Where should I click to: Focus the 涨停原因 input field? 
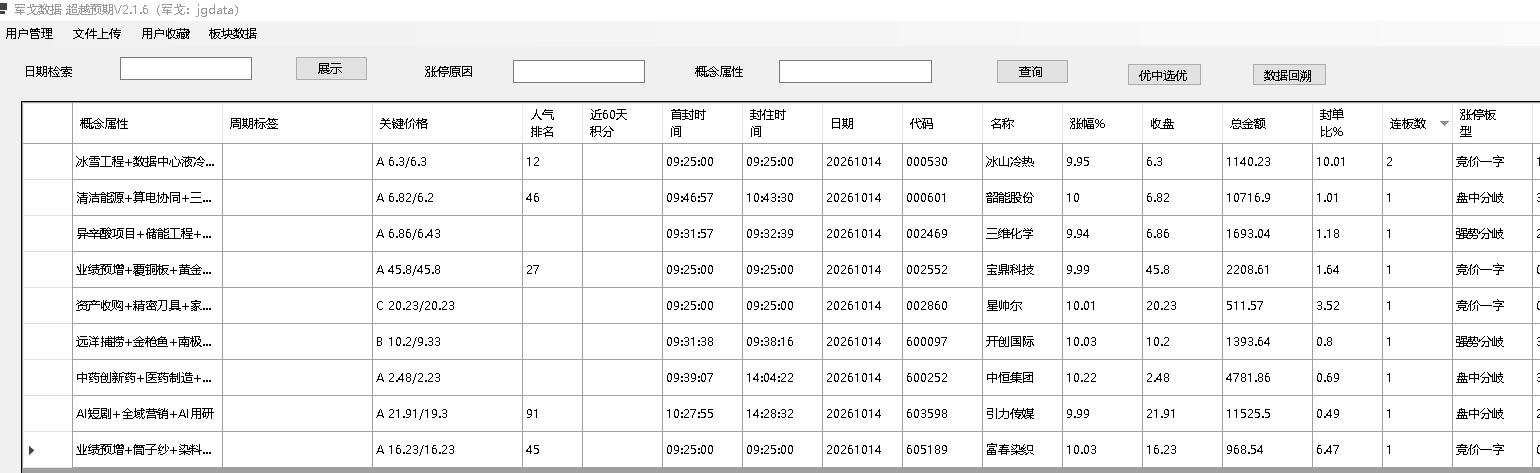pyautogui.click(x=579, y=72)
